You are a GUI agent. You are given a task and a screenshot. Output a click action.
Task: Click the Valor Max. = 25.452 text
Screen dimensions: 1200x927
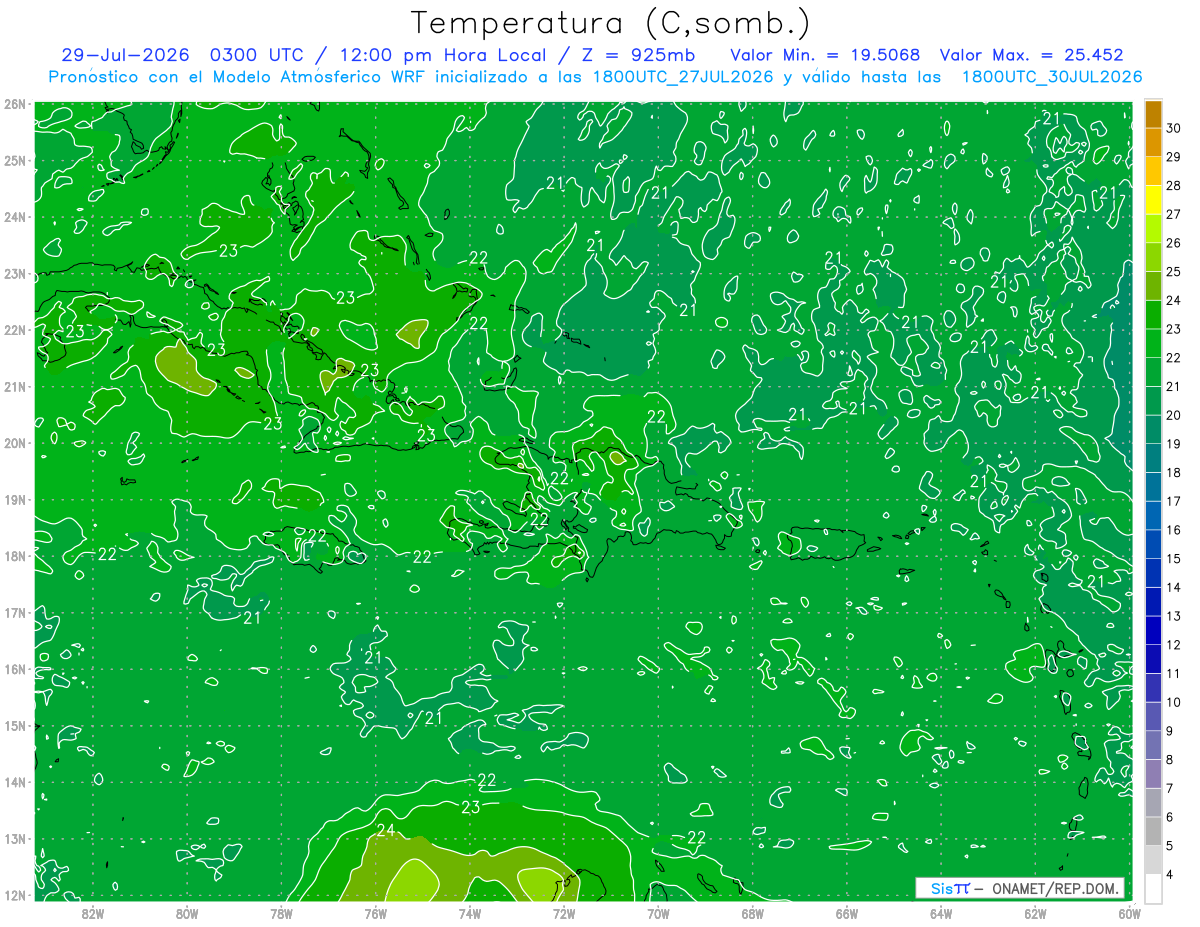pos(1032,56)
